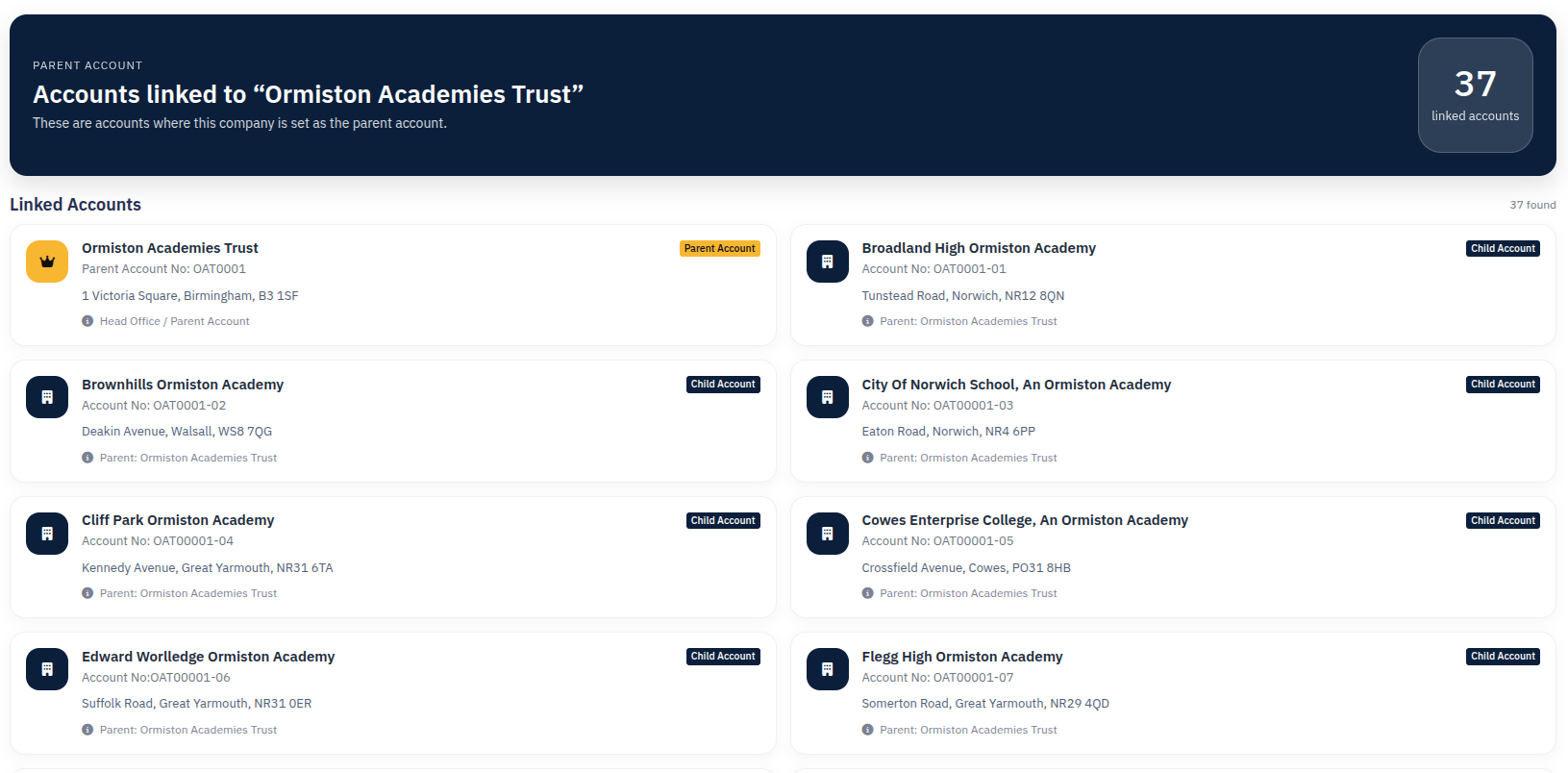Open the Ormiston Academies Trust account title

point(170,248)
